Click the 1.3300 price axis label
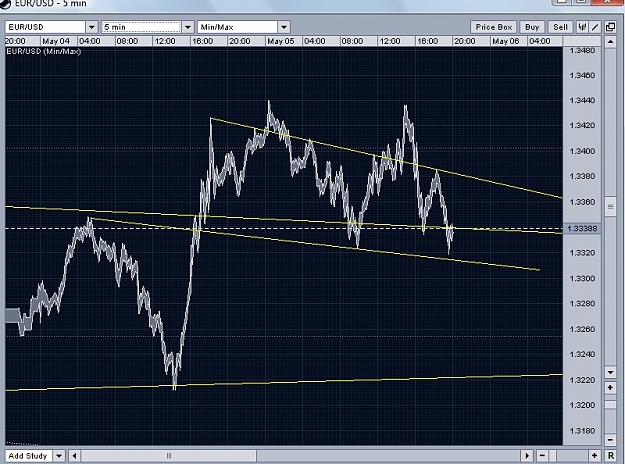This screenshot has width=625, height=464. tap(582, 278)
